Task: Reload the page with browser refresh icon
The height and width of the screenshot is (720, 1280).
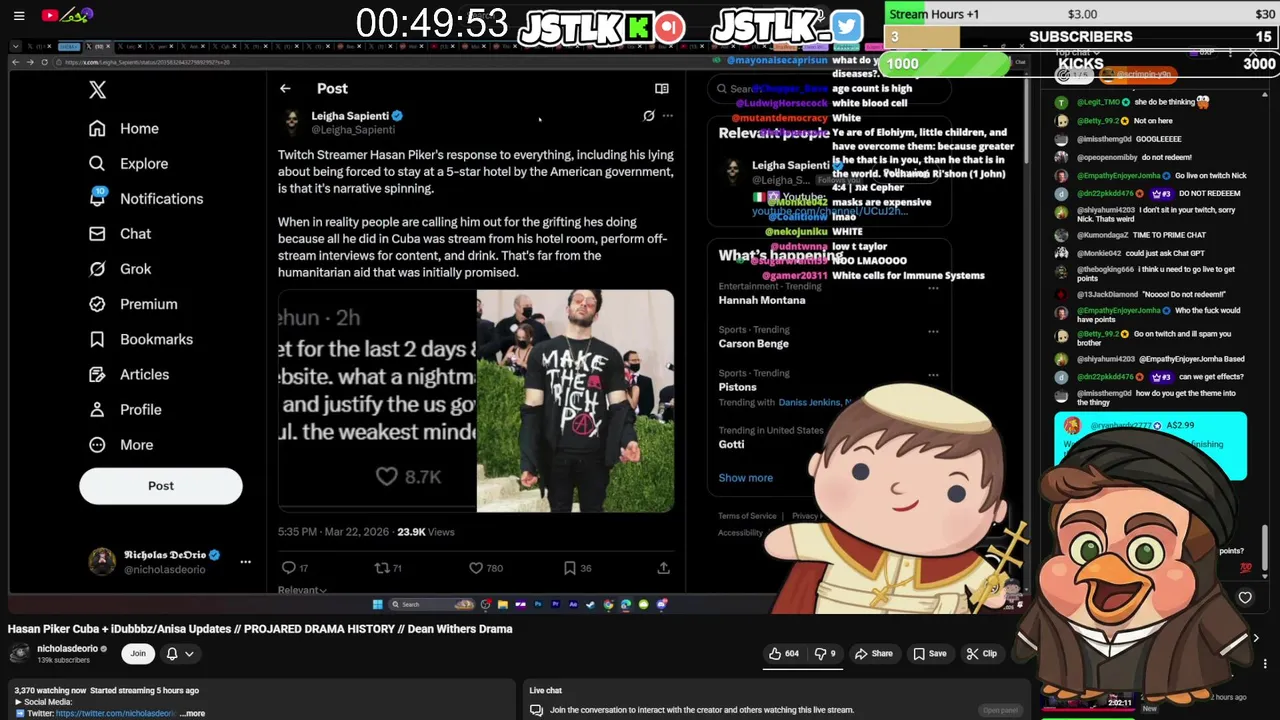Action: tap(44, 62)
